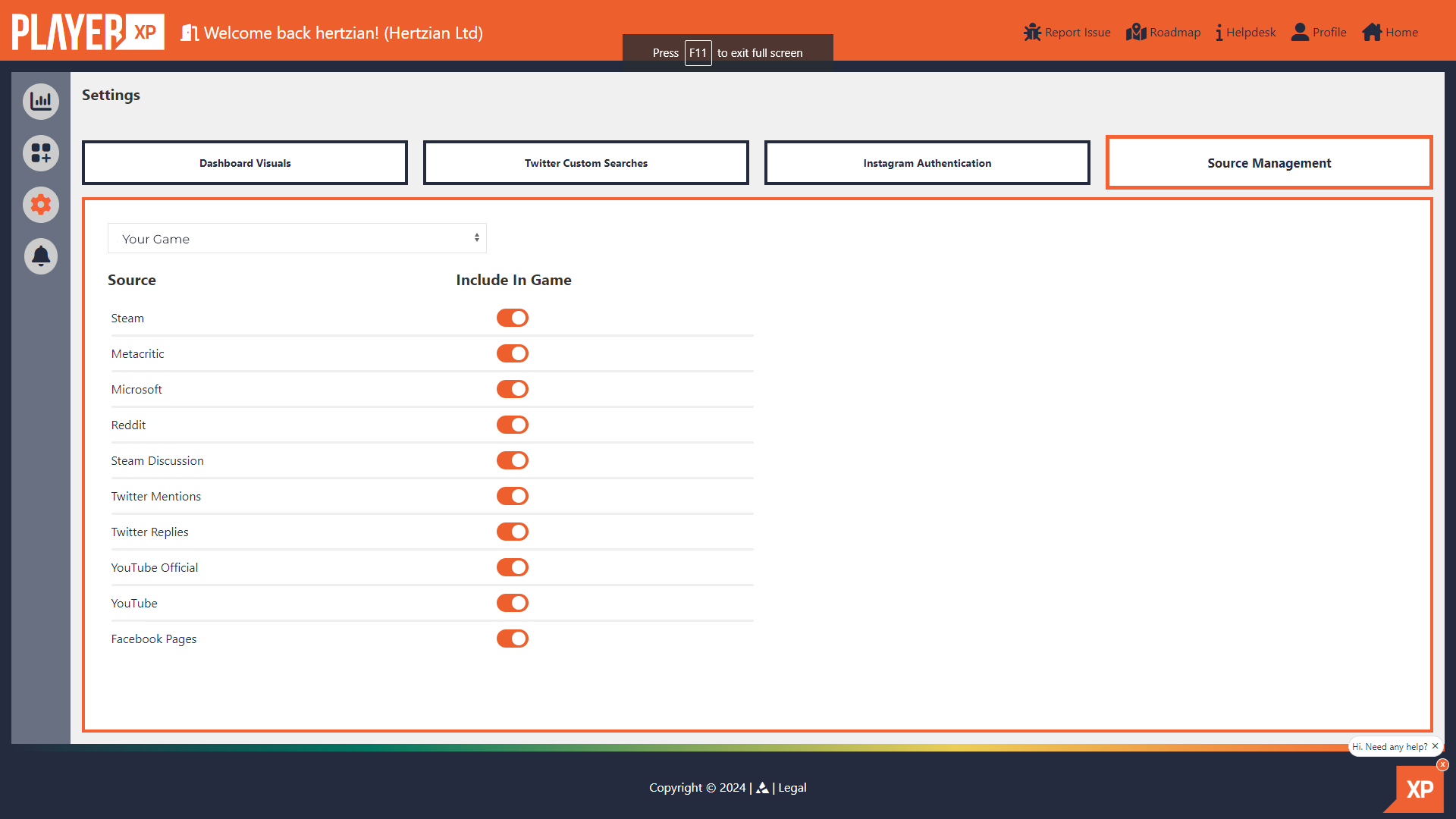The image size is (1456, 819).
Task: Click the Copyright © 2024 text
Action: tap(698, 788)
